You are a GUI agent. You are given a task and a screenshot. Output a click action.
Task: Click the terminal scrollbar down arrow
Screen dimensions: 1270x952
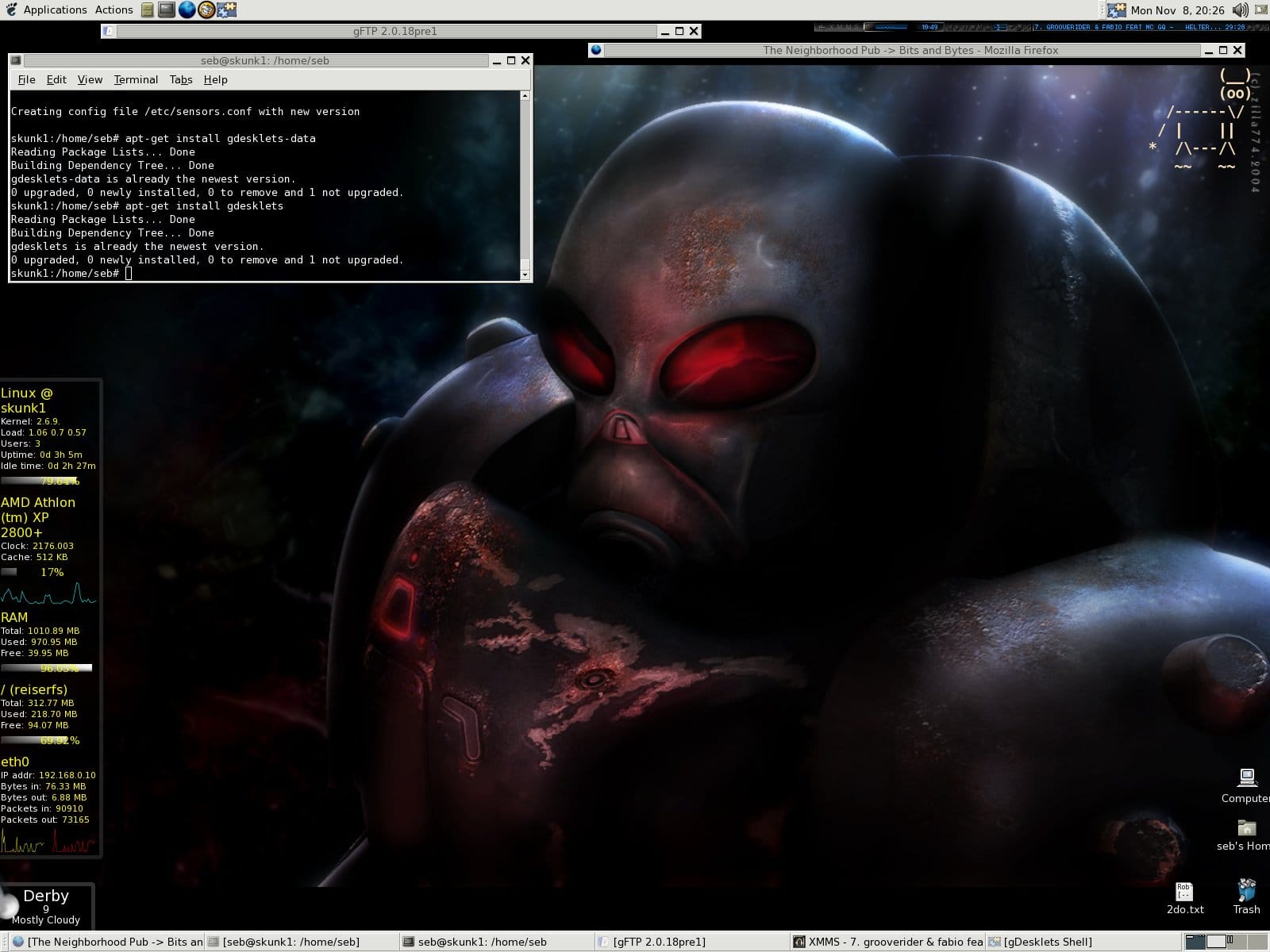(525, 274)
